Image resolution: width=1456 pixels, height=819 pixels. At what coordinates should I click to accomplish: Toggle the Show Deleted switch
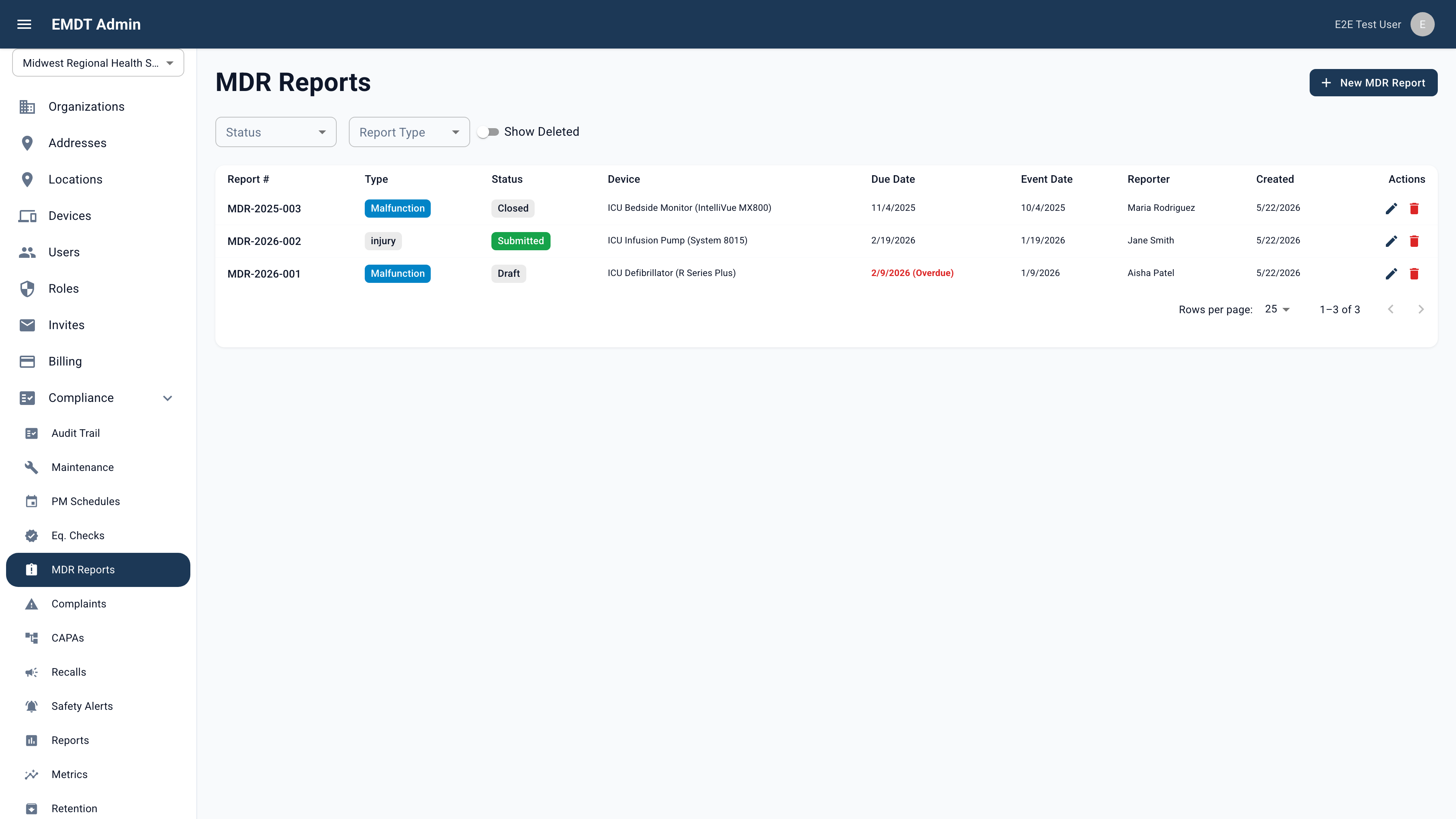488,132
